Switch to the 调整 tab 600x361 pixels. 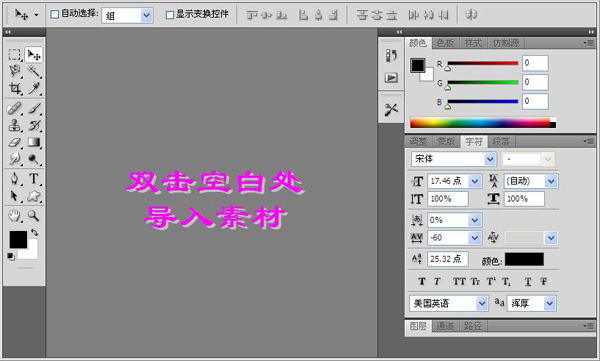point(418,142)
